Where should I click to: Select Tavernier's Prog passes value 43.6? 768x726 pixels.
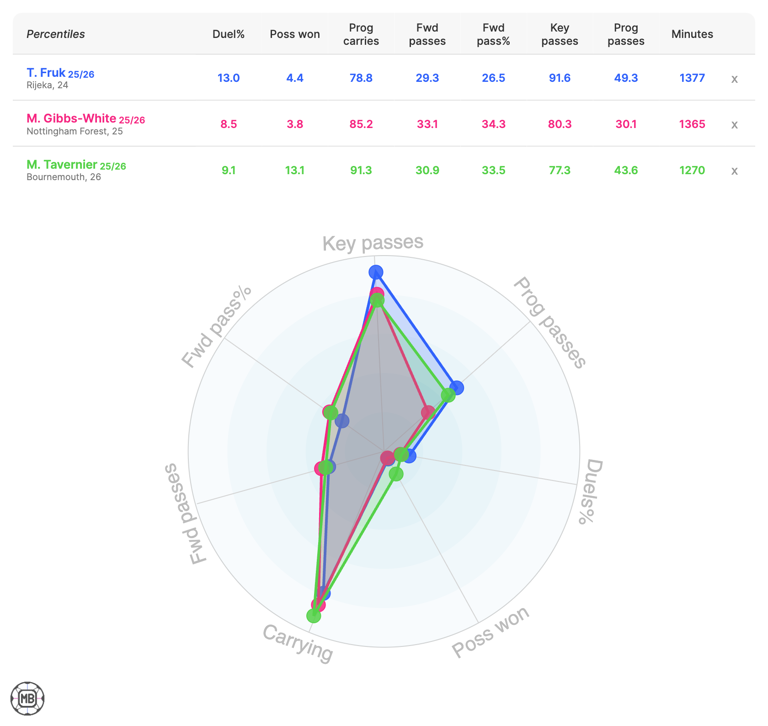coord(626,170)
